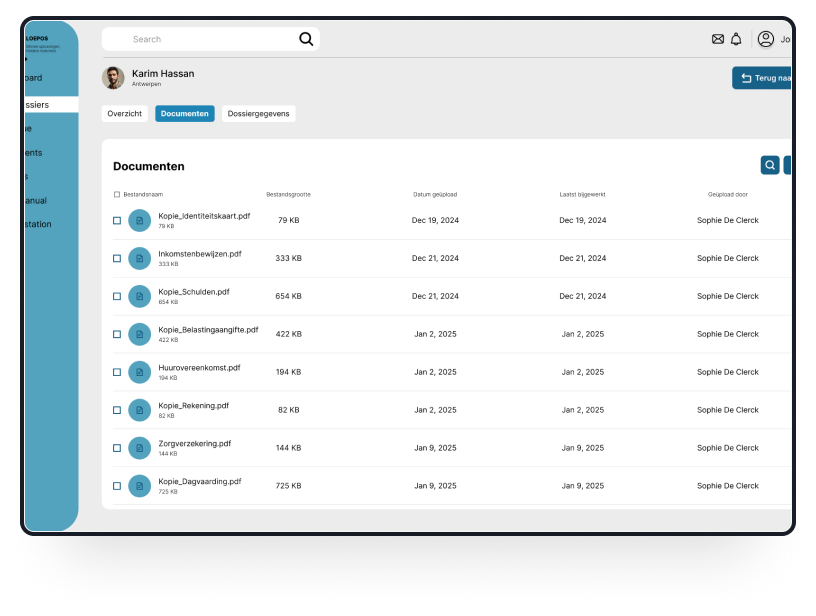Screen dimensions: 816x616
Task: Click the Loepos logo in sidebar
Action: [x=42, y=44]
